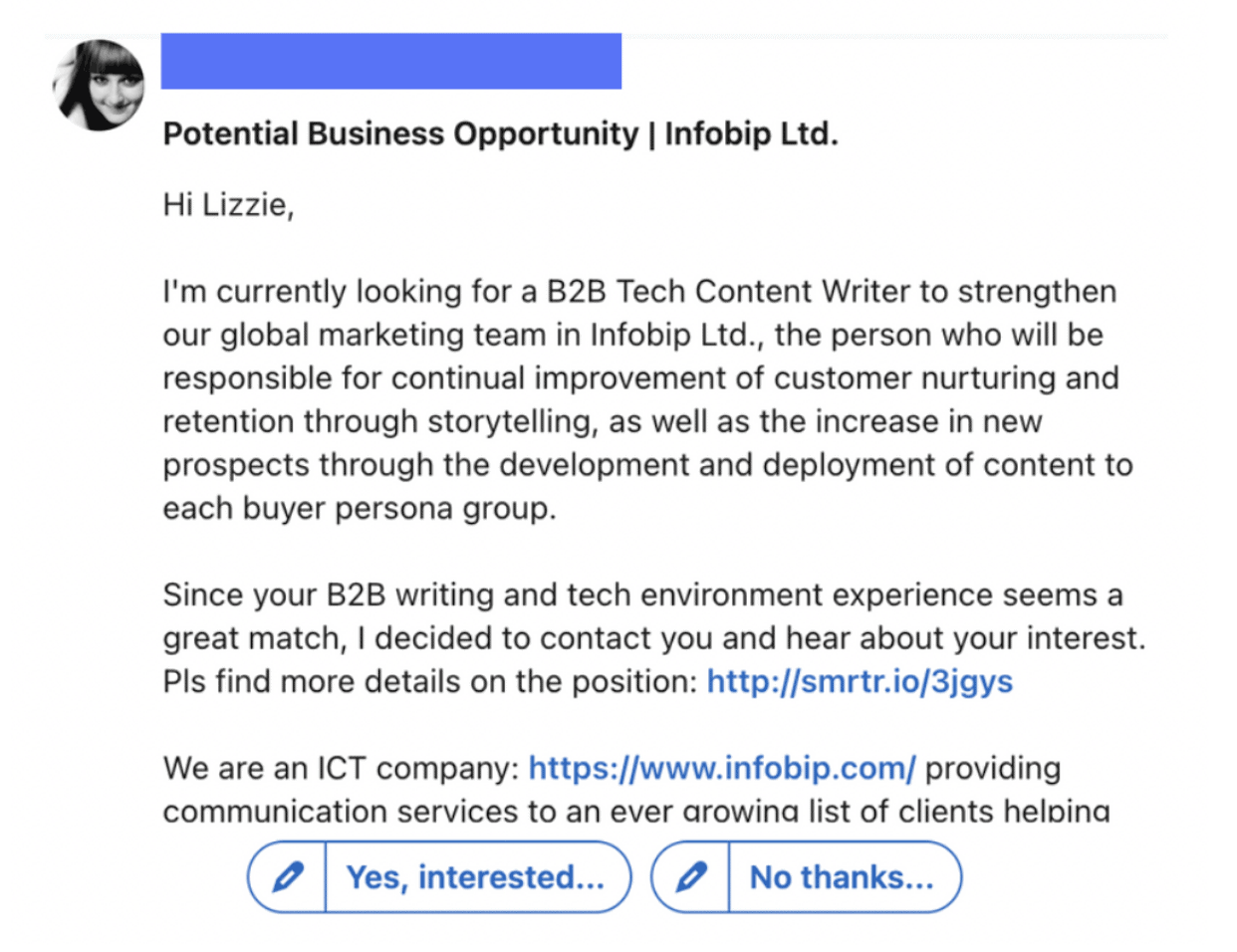Click "Pls find more details on the position:"
The width and height of the screenshot is (1237, 952).
point(429,682)
